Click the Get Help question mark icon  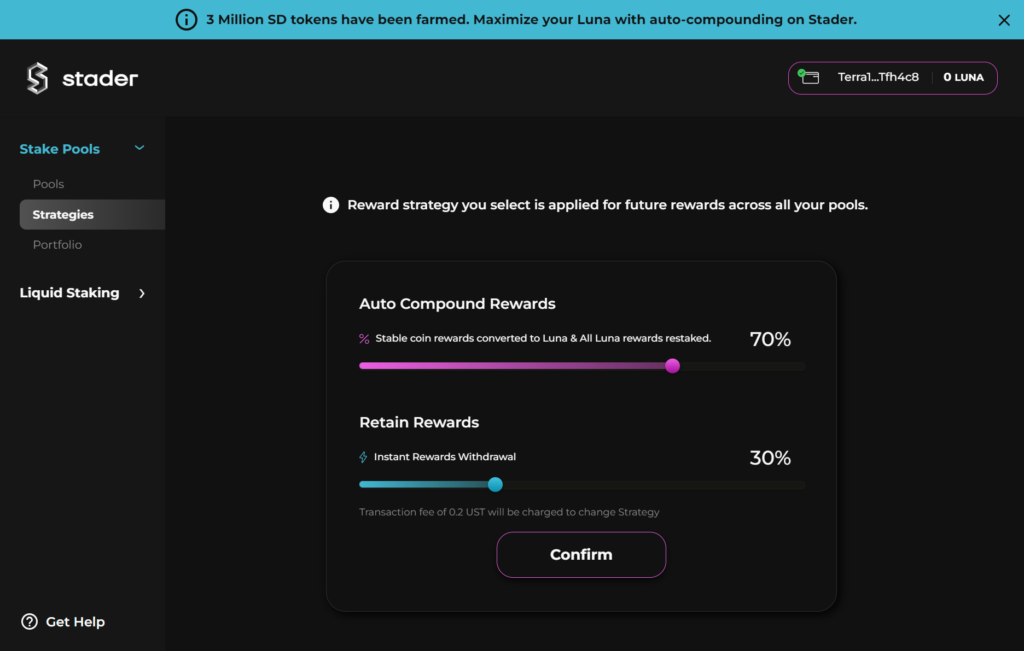[x=29, y=622]
